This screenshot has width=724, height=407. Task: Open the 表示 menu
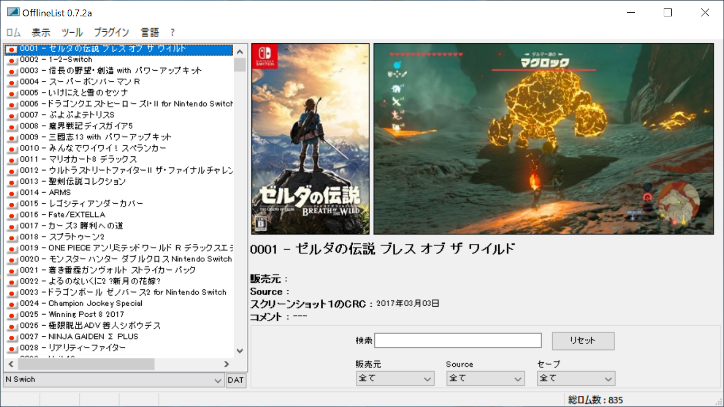pos(41,33)
